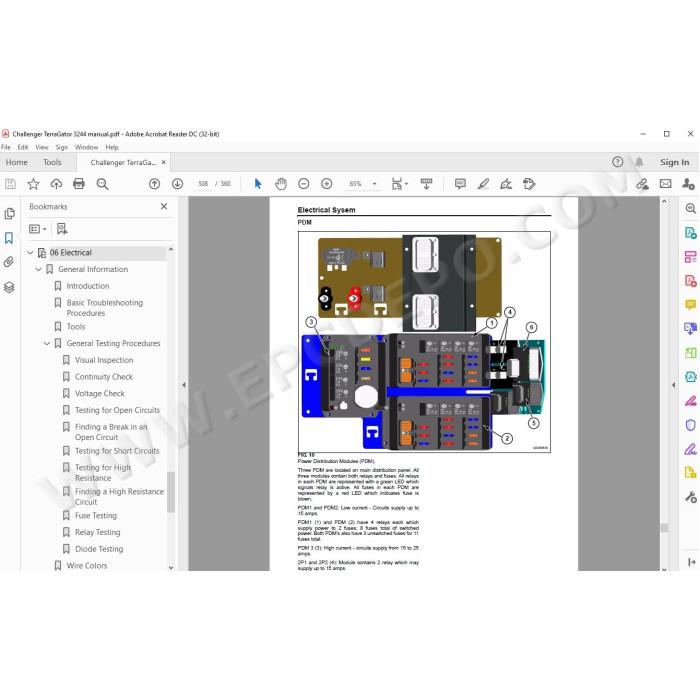700x700 pixels.
Task: Select Fuse Testing bookmark
Action: point(96,516)
